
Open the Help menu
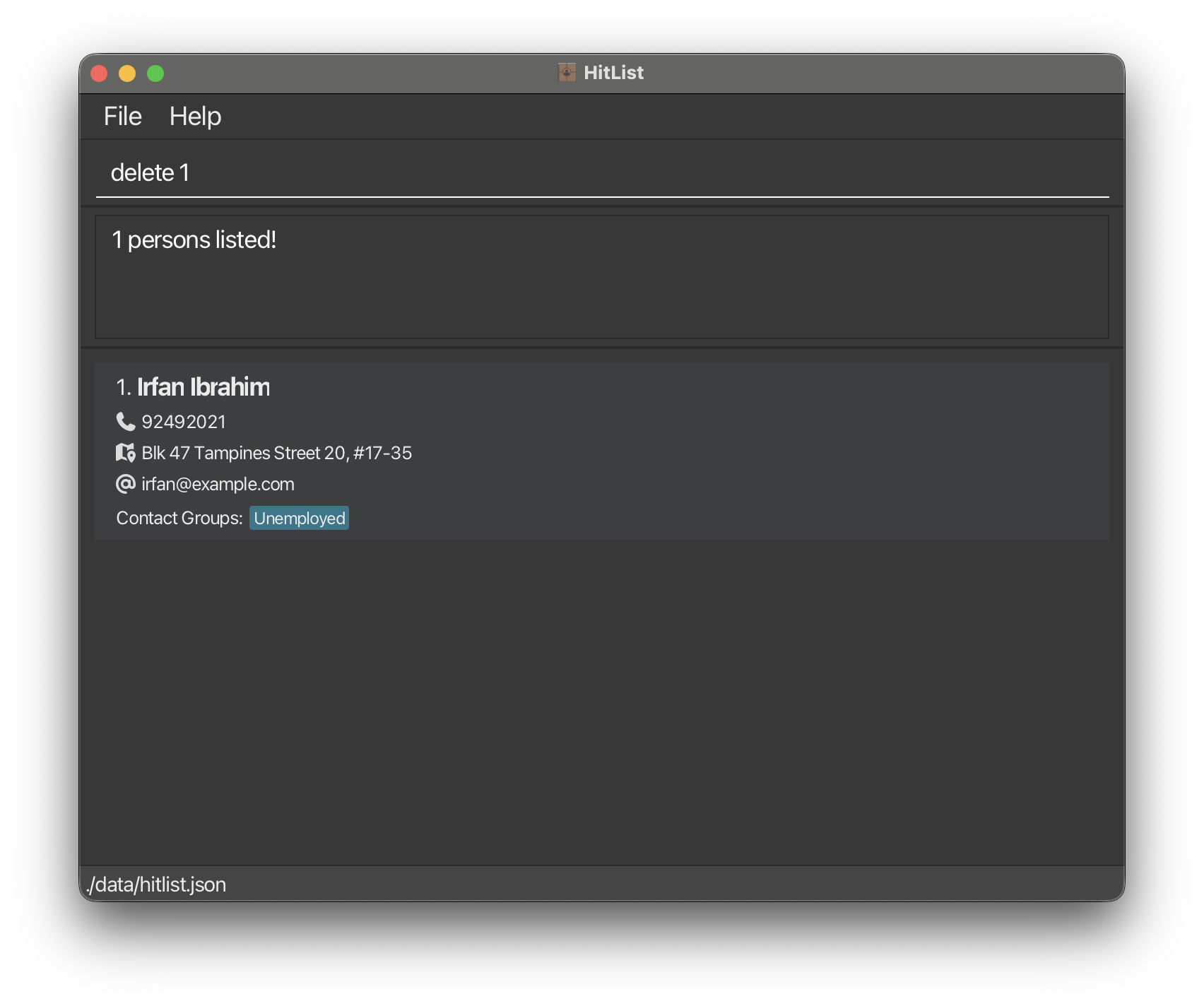(195, 117)
